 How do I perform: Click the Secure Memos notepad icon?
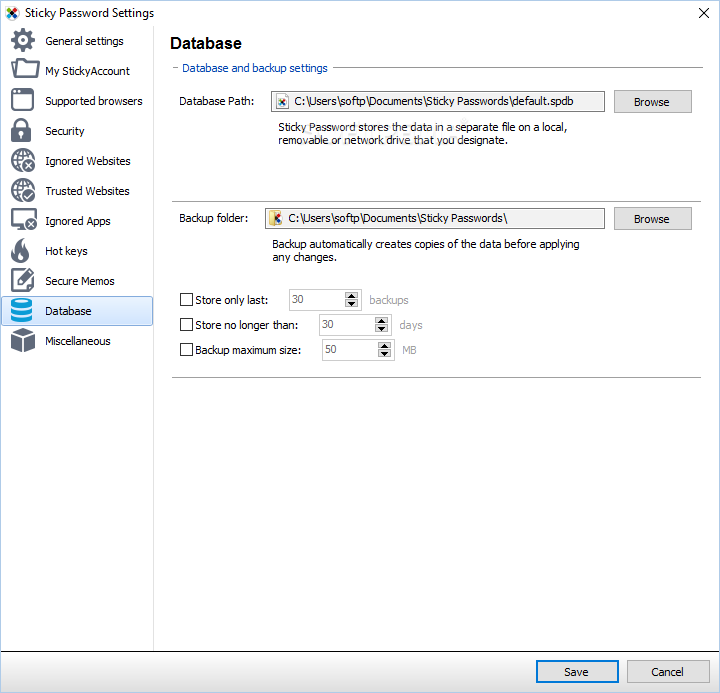pos(22,280)
